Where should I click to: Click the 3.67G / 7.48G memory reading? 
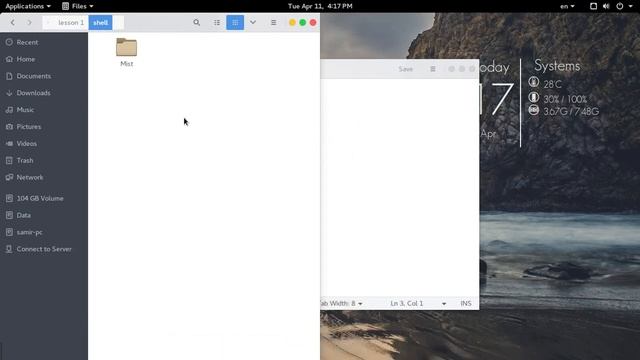[x=571, y=111]
